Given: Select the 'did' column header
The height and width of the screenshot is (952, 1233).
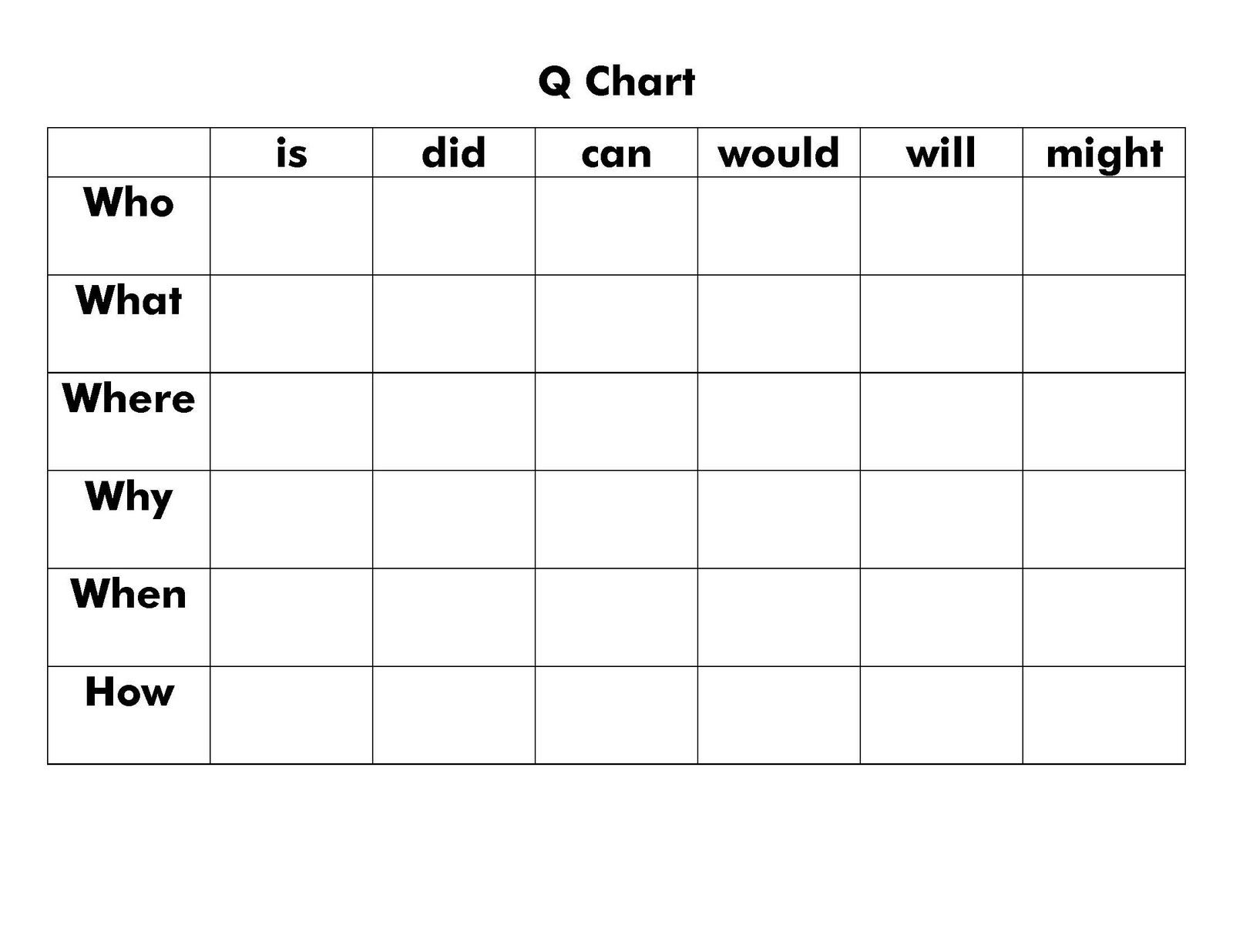Looking at the screenshot, I should [x=454, y=153].
